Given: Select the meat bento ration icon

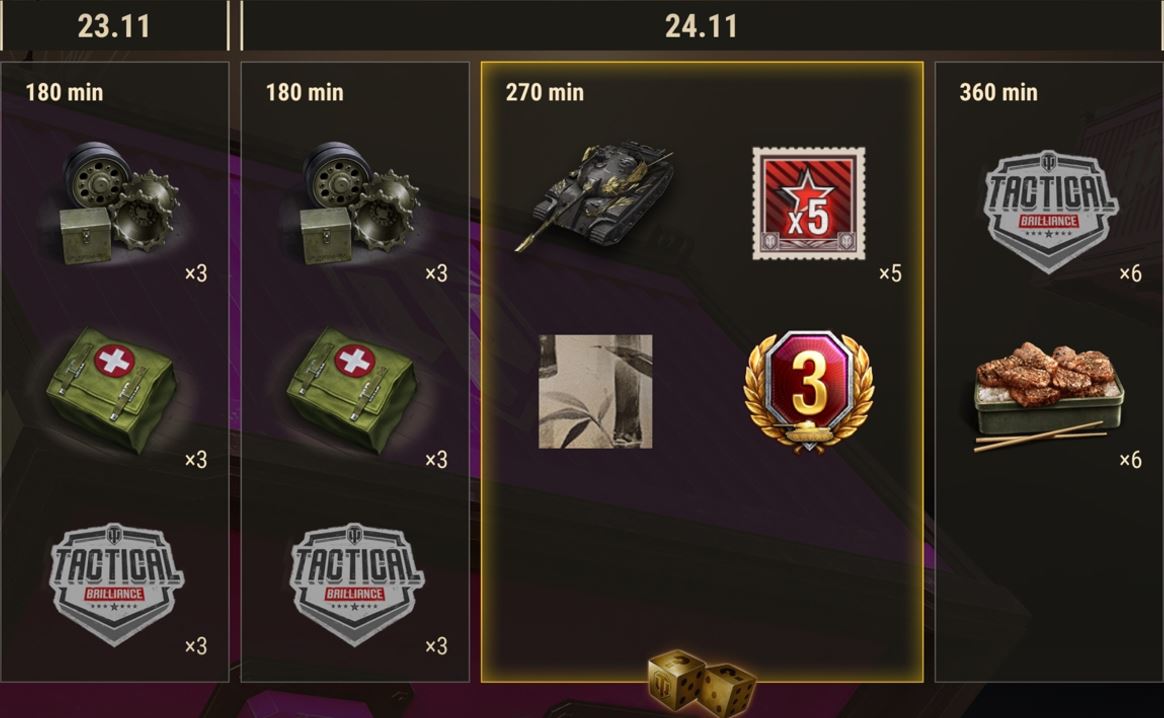Looking at the screenshot, I should pyautogui.click(x=1048, y=396).
